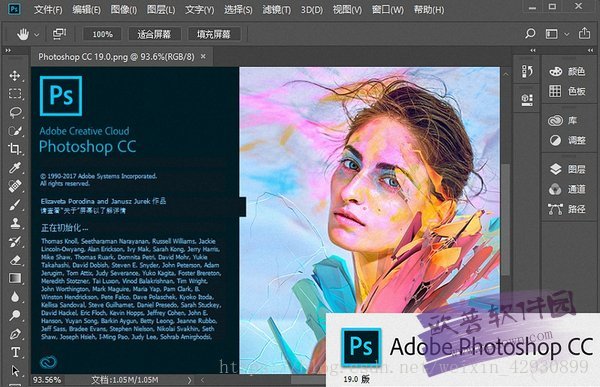Select the Clone Stamp tool
The height and width of the screenshot is (387, 600).
pos(15,223)
